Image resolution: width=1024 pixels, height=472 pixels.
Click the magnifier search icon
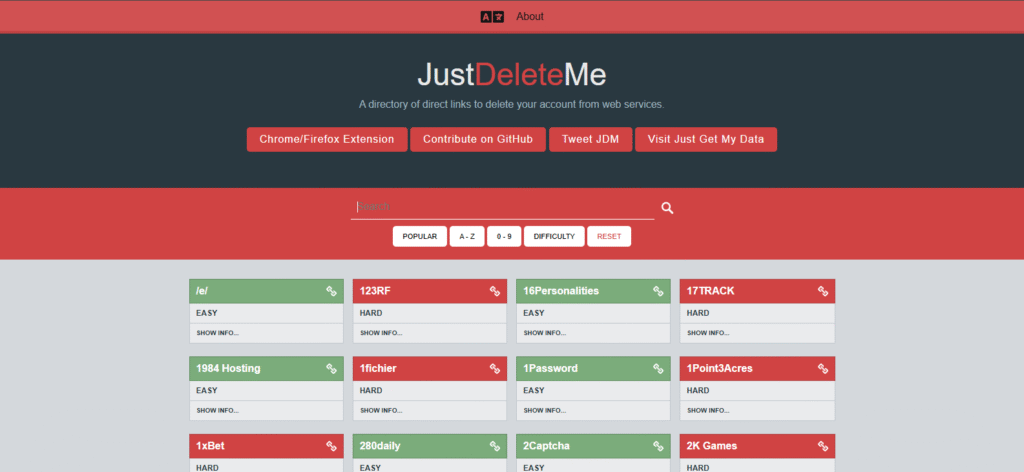pos(667,208)
